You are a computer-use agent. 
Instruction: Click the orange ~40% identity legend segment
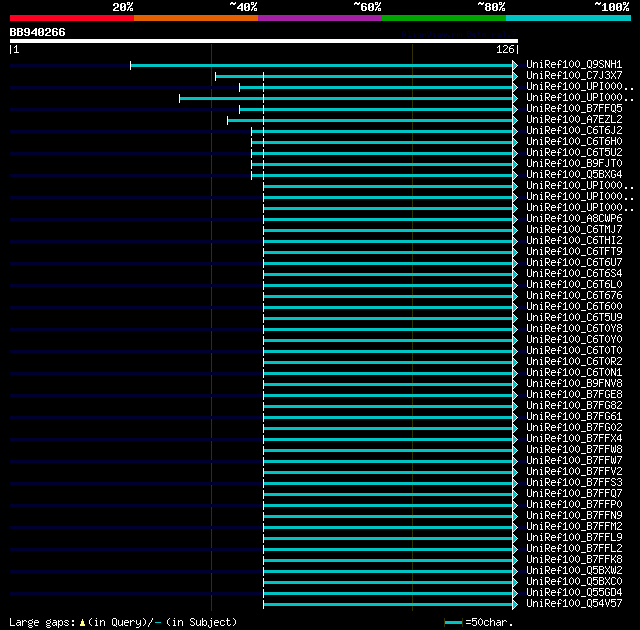tap(196, 18)
